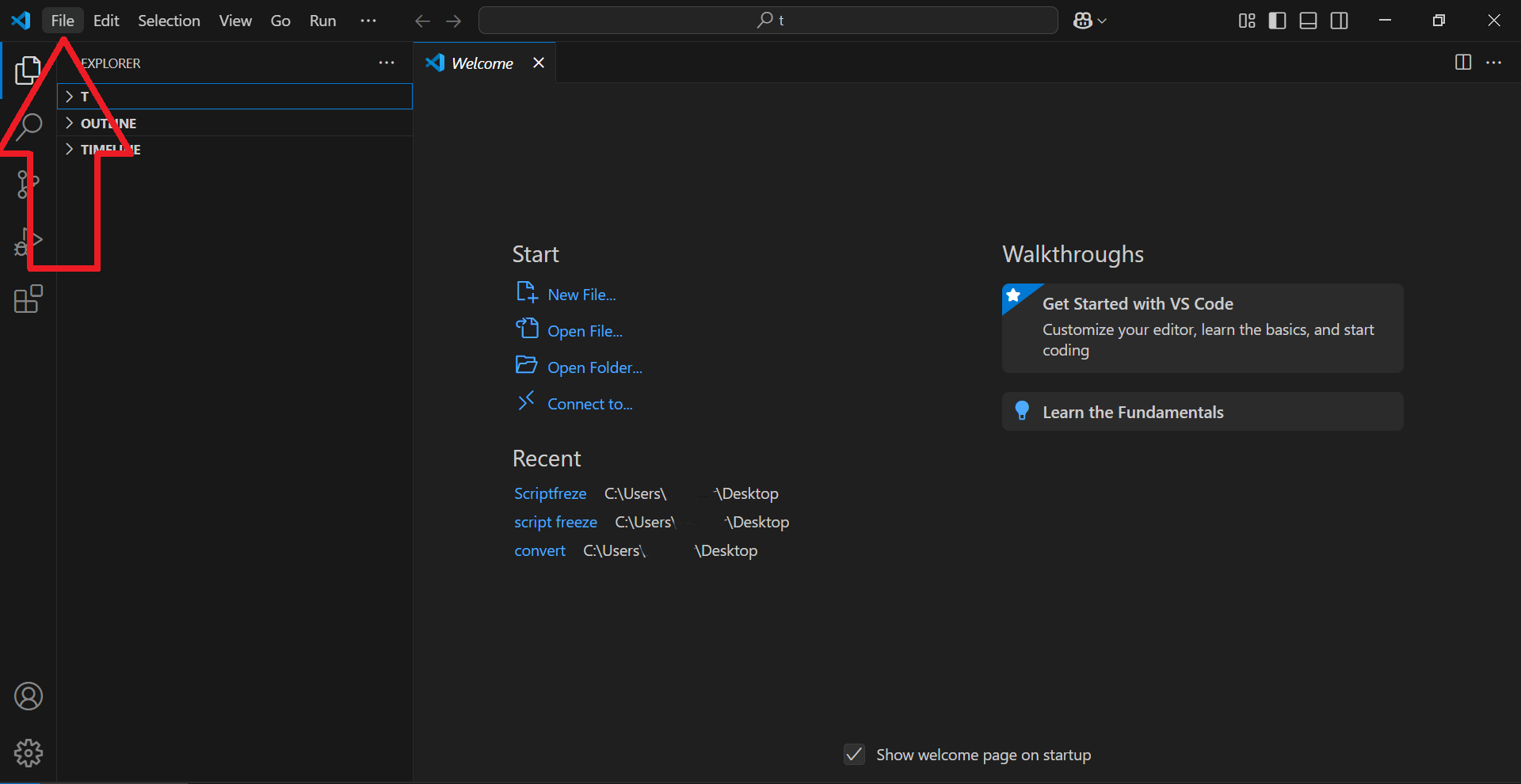Open Copilot dropdown chevron in title bar
Viewport: 1521px width, 784px height.
click(1102, 21)
